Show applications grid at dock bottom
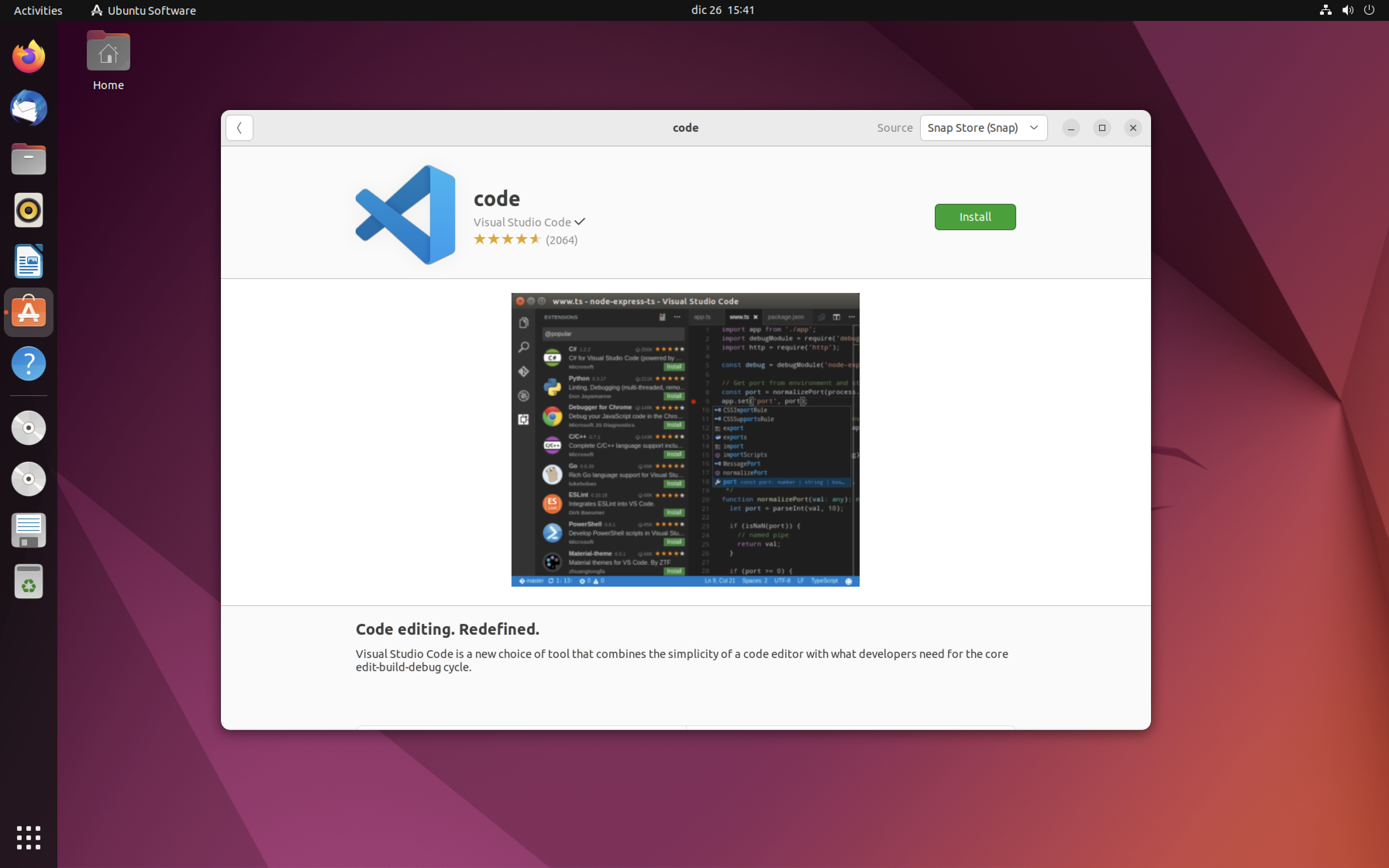Viewport: 1389px width, 868px height. point(28,837)
